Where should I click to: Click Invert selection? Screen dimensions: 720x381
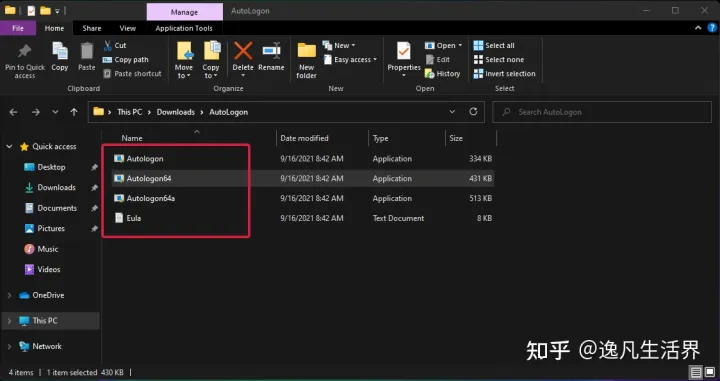pyautogui.click(x=504, y=73)
